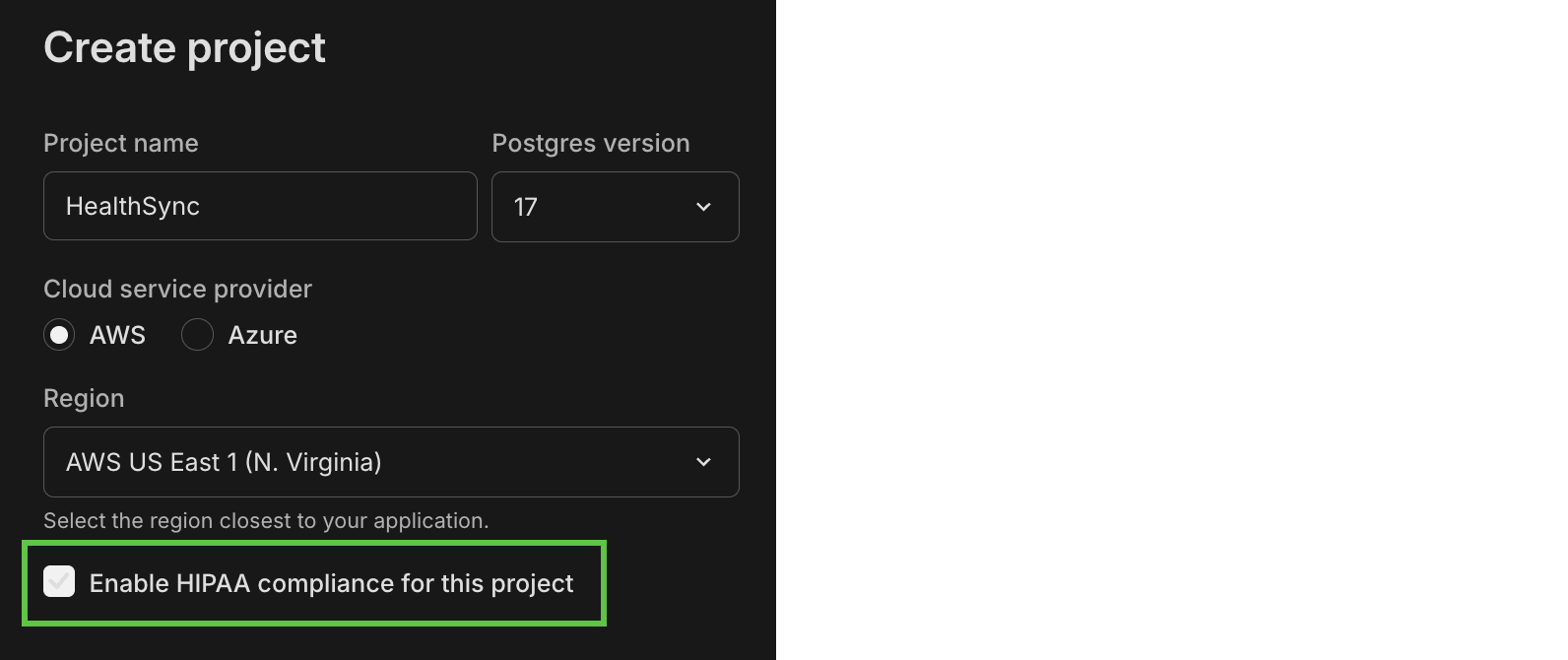1568x660 pixels.
Task: Open the Postgres version dropdown chevron
Action: (703, 207)
